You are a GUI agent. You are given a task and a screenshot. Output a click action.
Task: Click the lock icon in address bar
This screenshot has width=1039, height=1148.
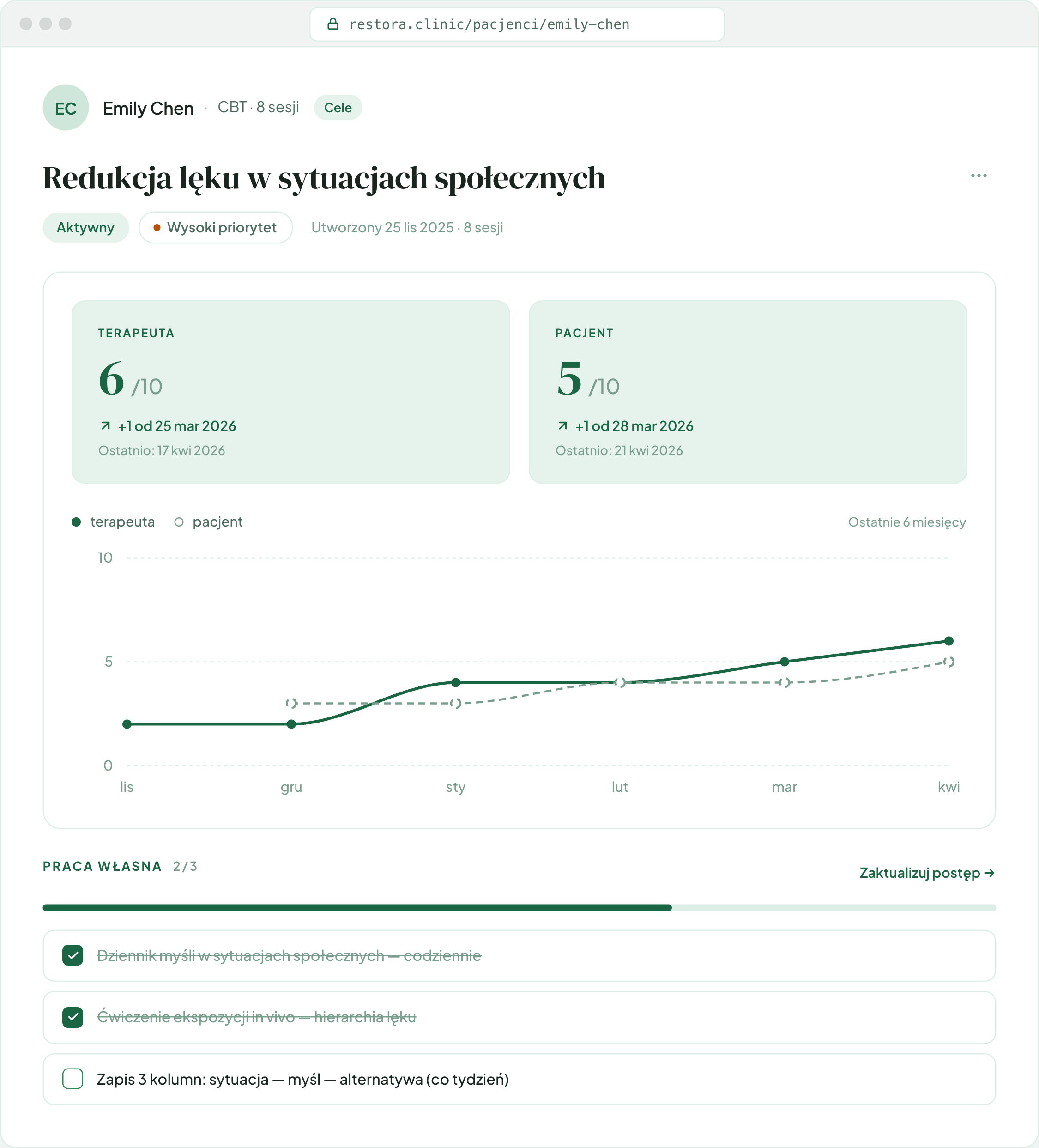(333, 24)
